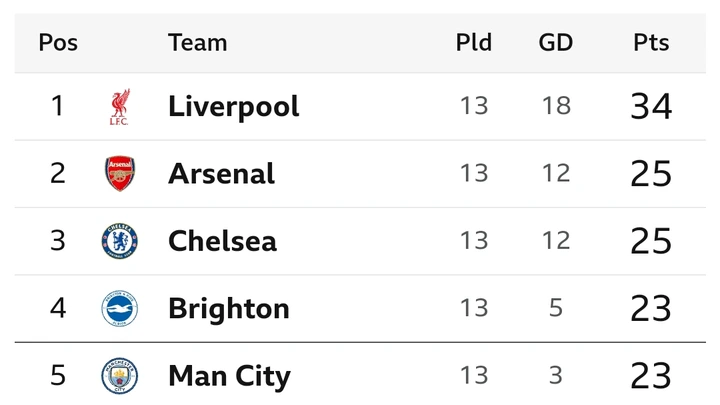Click the Man City club crest icon
720x405 pixels.
(119, 376)
